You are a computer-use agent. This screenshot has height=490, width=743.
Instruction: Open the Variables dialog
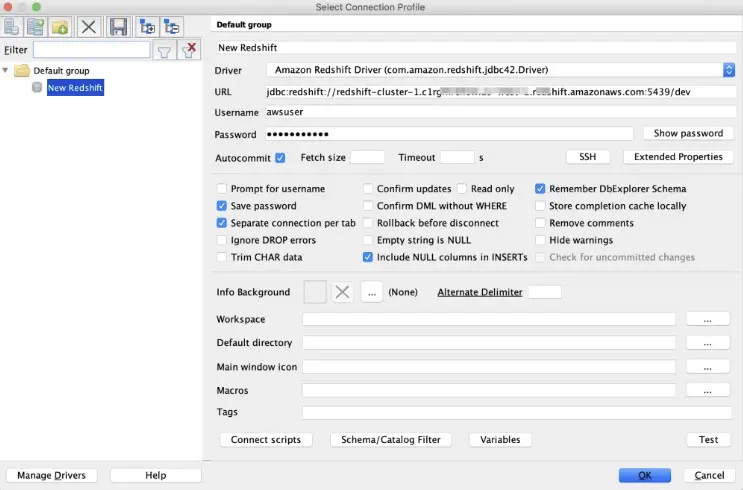[500, 439]
